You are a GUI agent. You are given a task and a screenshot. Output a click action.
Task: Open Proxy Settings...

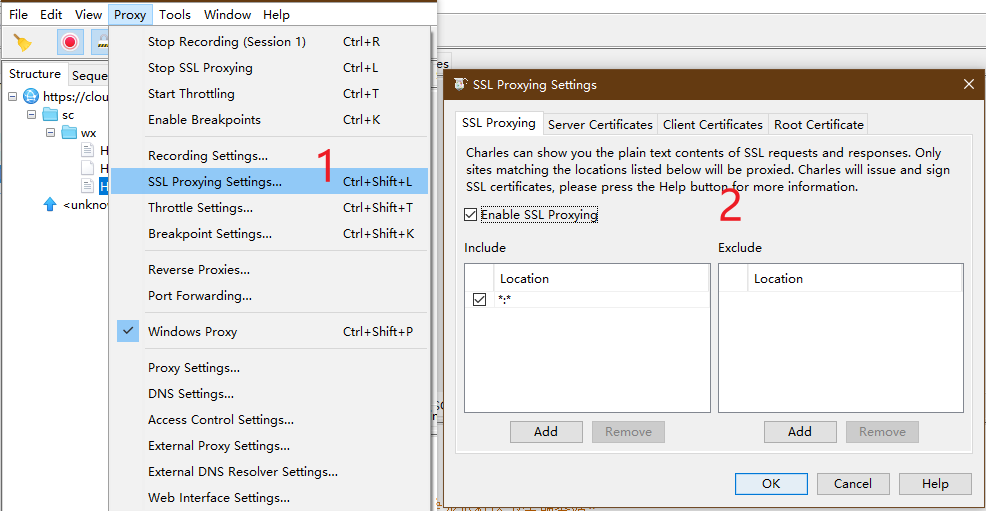[270, 368]
